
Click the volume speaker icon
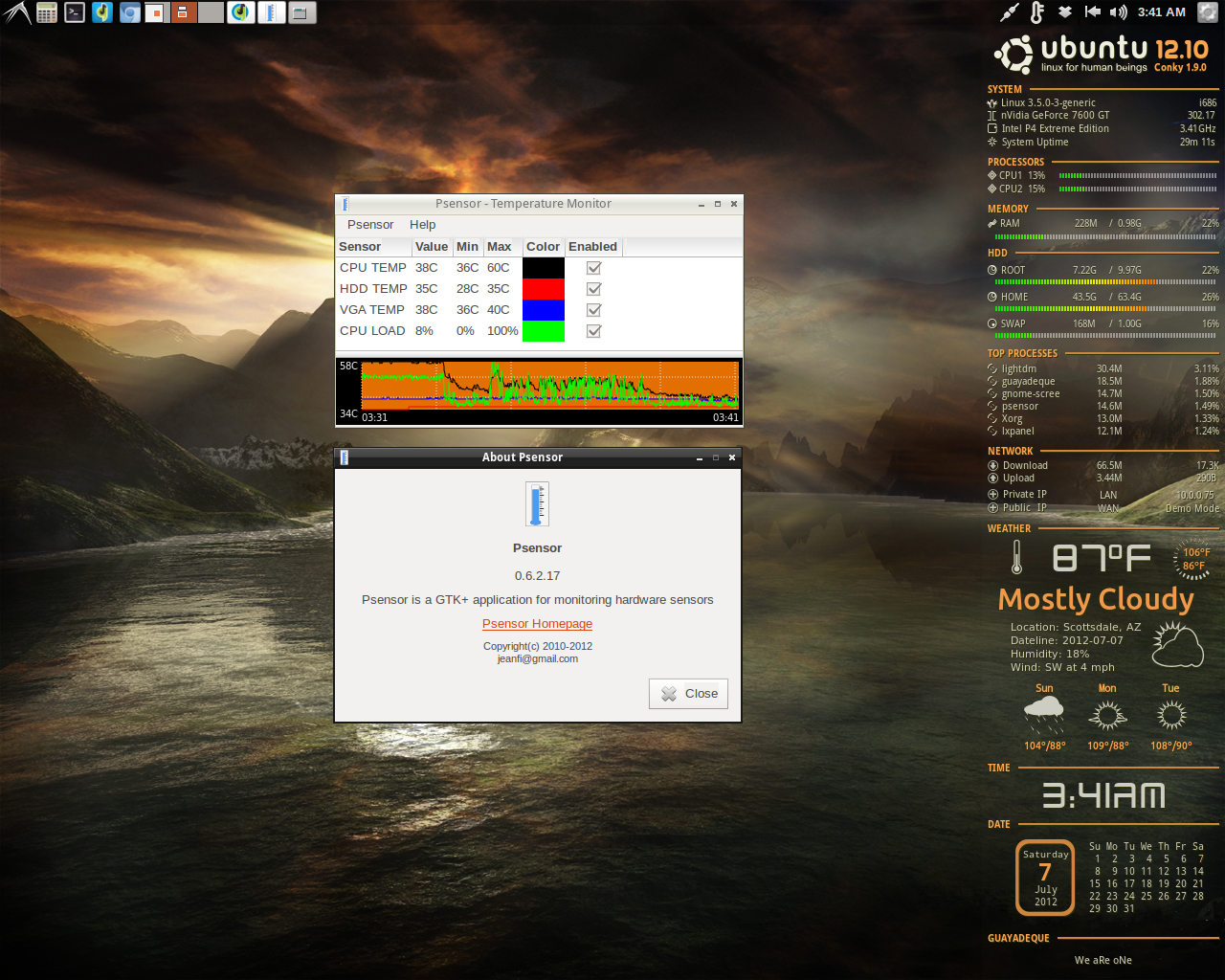point(1118,12)
